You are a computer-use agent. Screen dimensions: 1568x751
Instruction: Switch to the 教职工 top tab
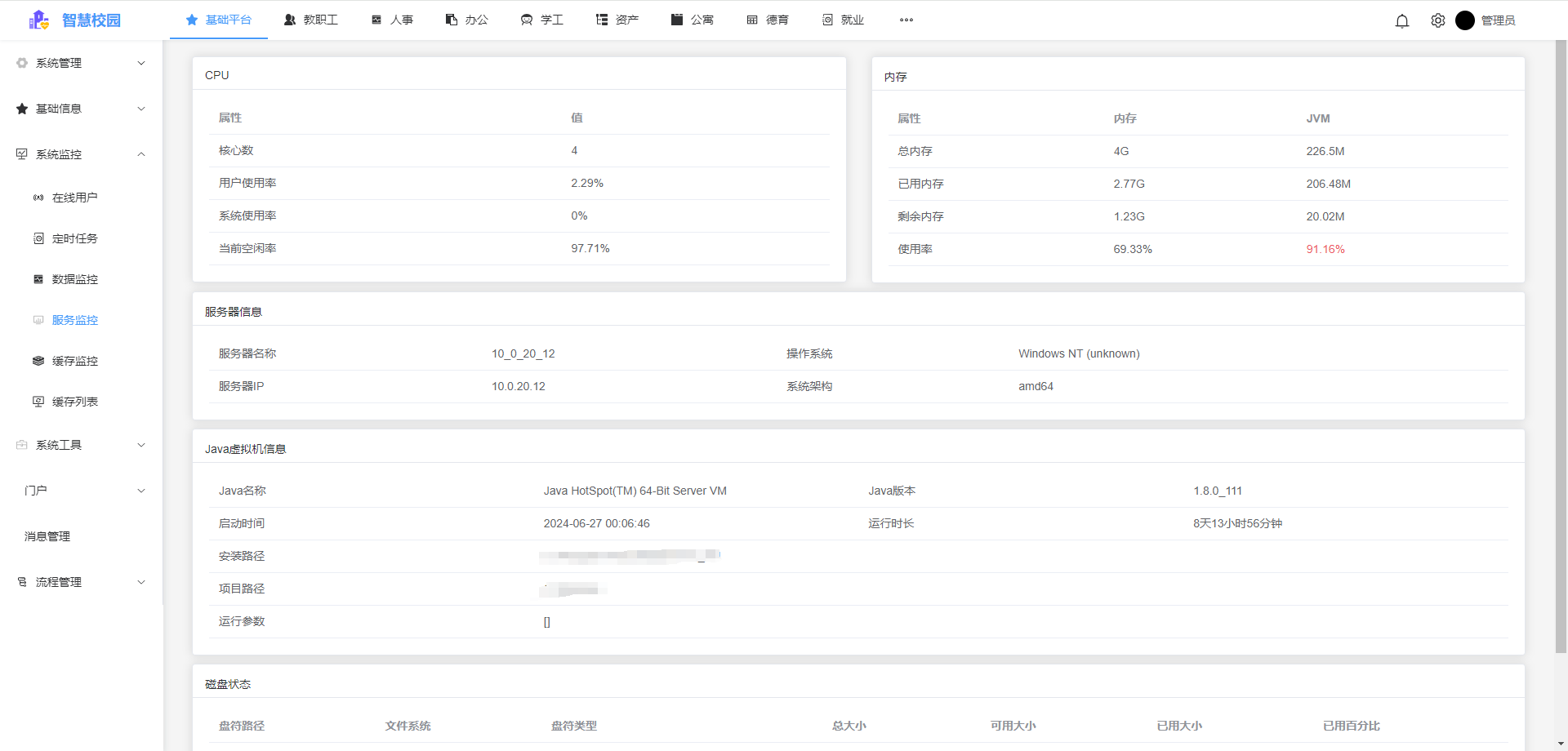311,20
